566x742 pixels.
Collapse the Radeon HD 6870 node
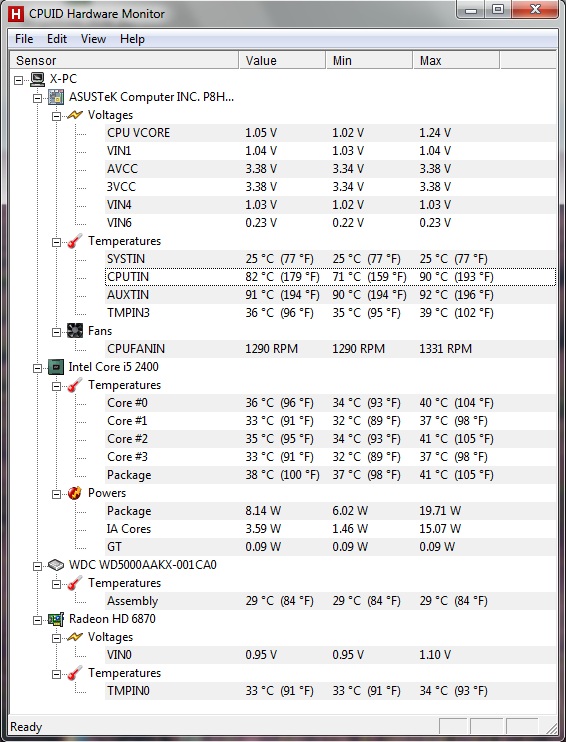coord(37,620)
